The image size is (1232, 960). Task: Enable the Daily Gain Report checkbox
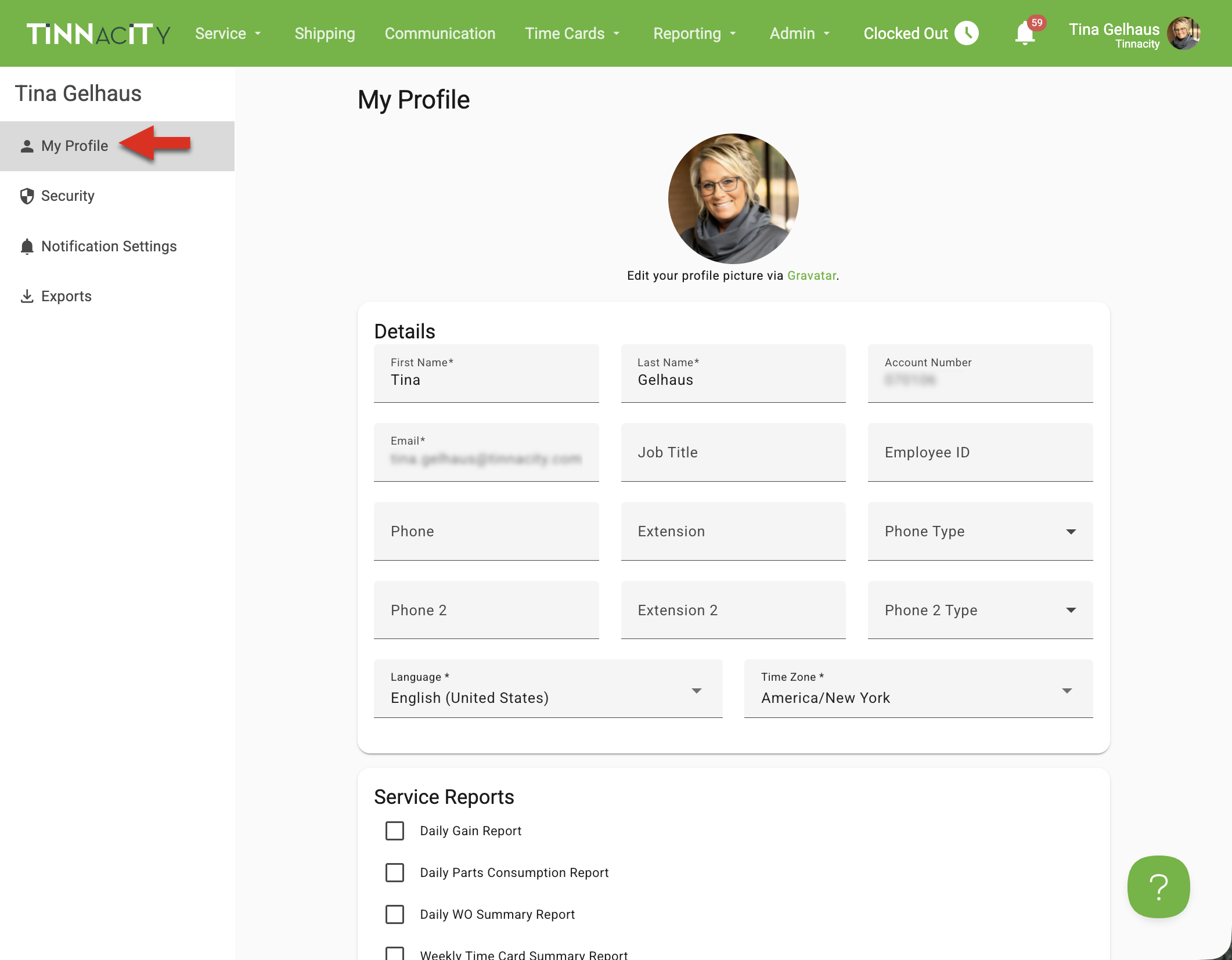(x=395, y=831)
